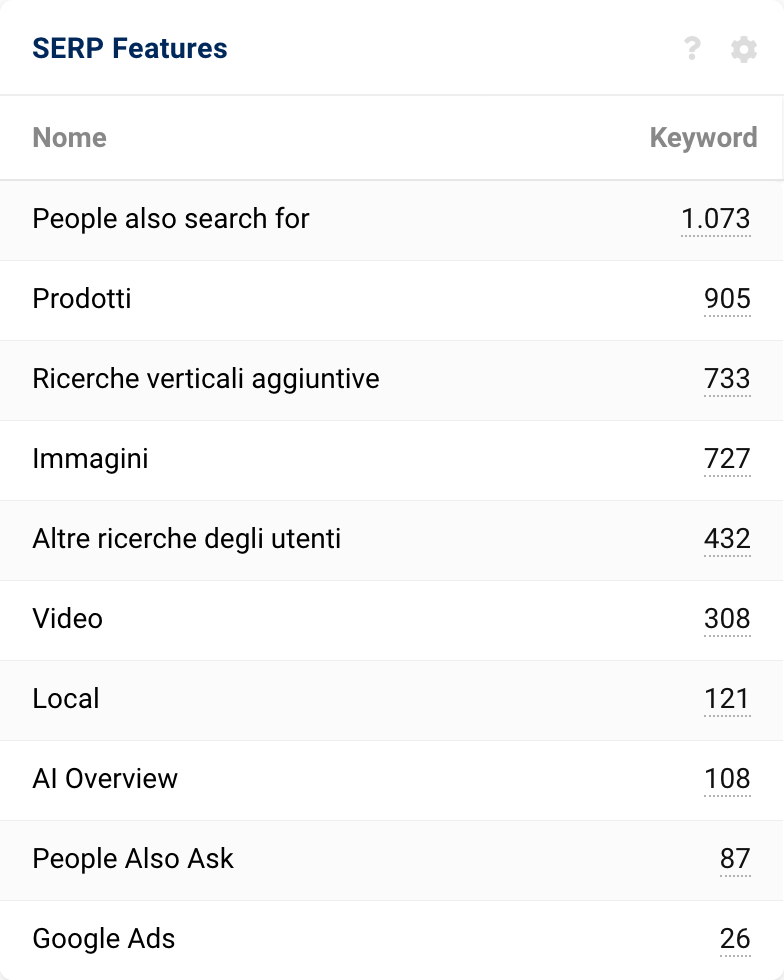The width and height of the screenshot is (784, 980).
Task: Open the settings gear icon
Action: [x=743, y=48]
